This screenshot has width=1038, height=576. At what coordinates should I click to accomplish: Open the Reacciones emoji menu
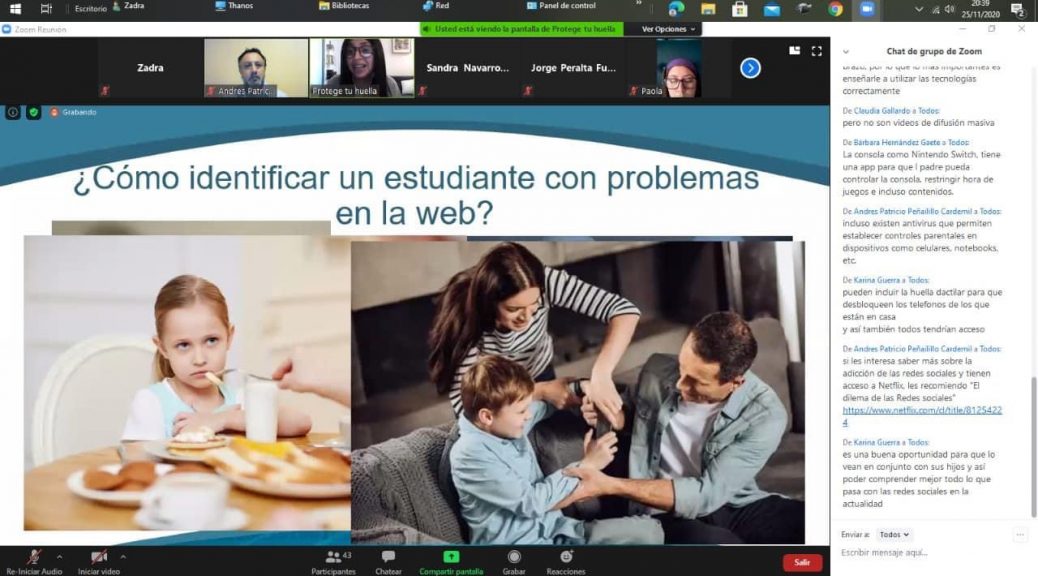click(566, 557)
